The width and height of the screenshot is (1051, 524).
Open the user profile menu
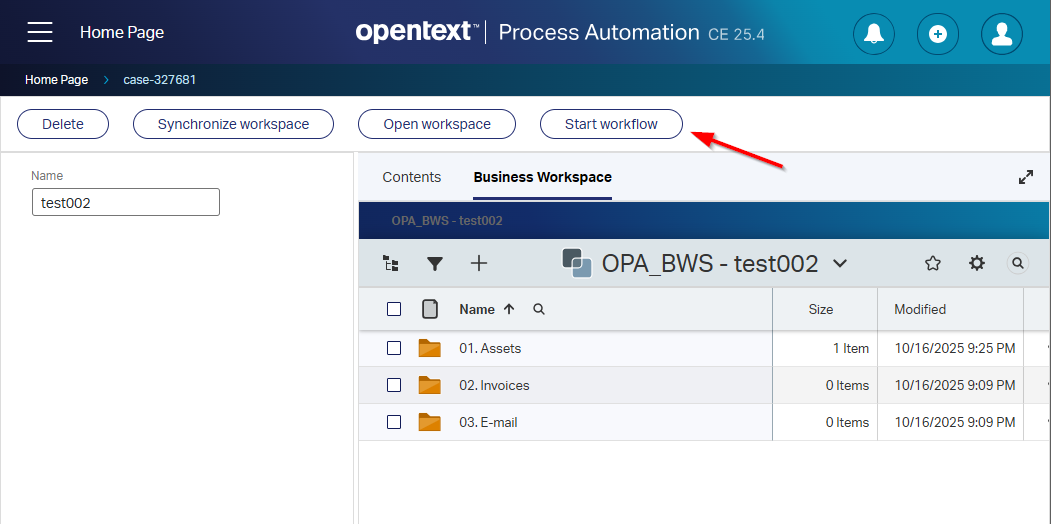[x=1001, y=33]
